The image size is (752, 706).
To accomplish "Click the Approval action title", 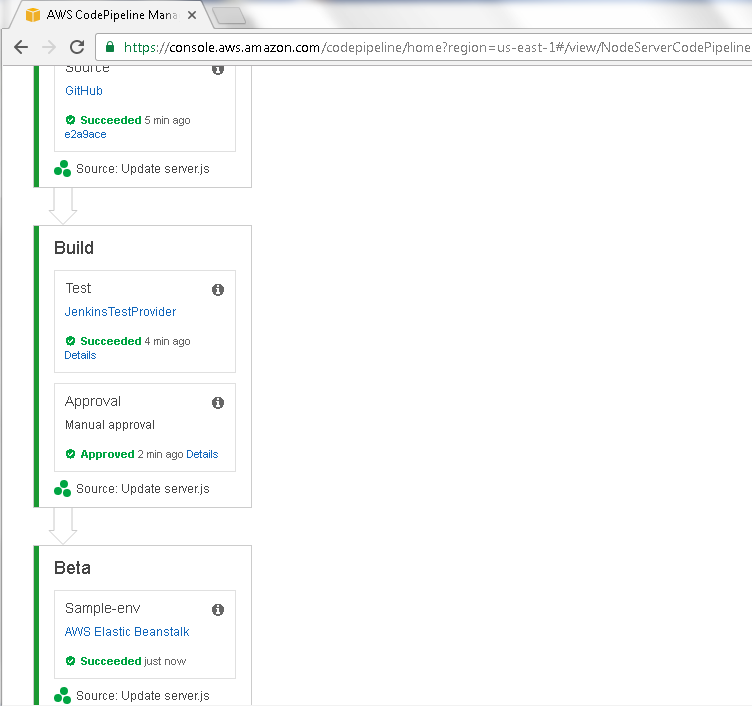I will 93,401.
